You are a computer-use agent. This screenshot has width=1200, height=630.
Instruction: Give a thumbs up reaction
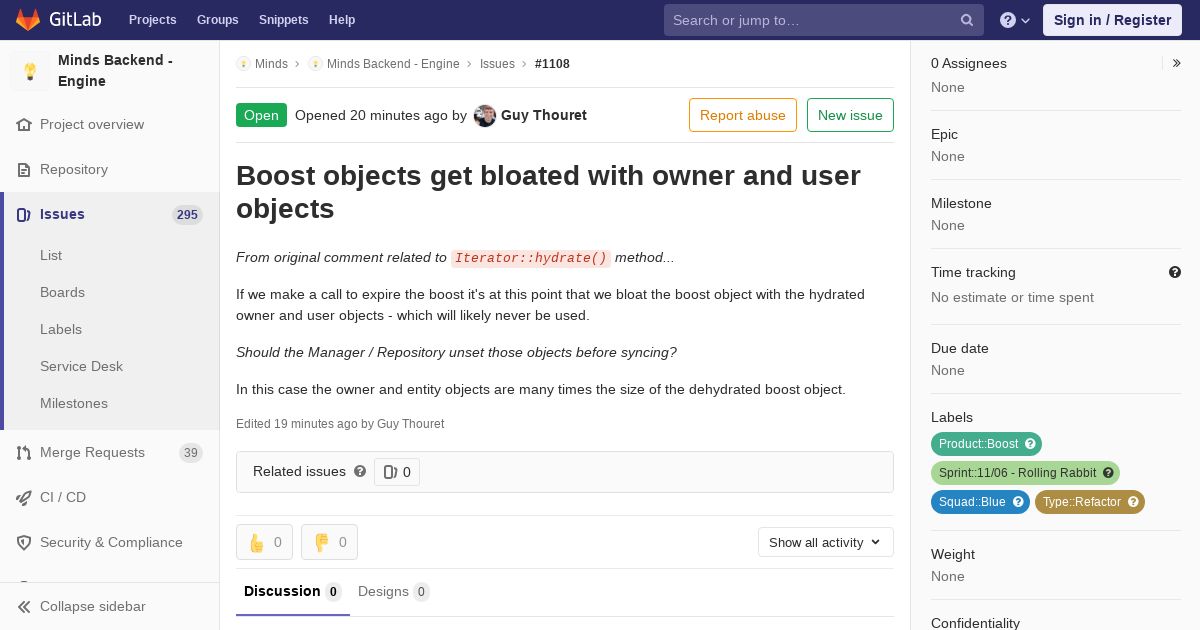click(x=265, y=542)
